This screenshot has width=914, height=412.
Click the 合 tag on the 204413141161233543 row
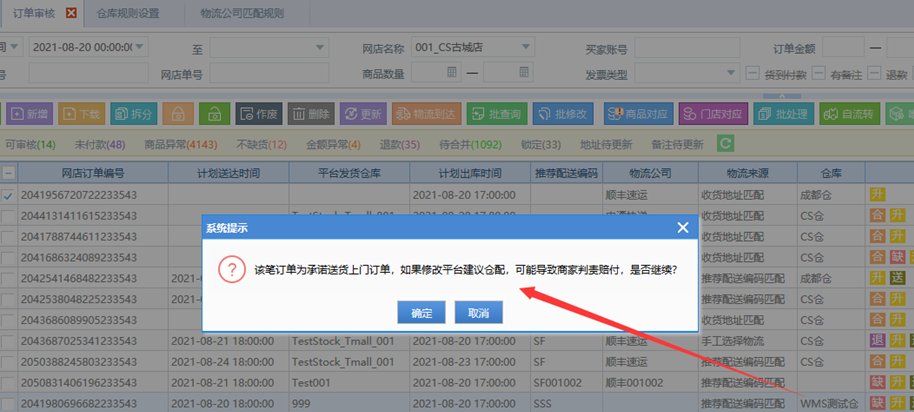(x=877, y=216)
